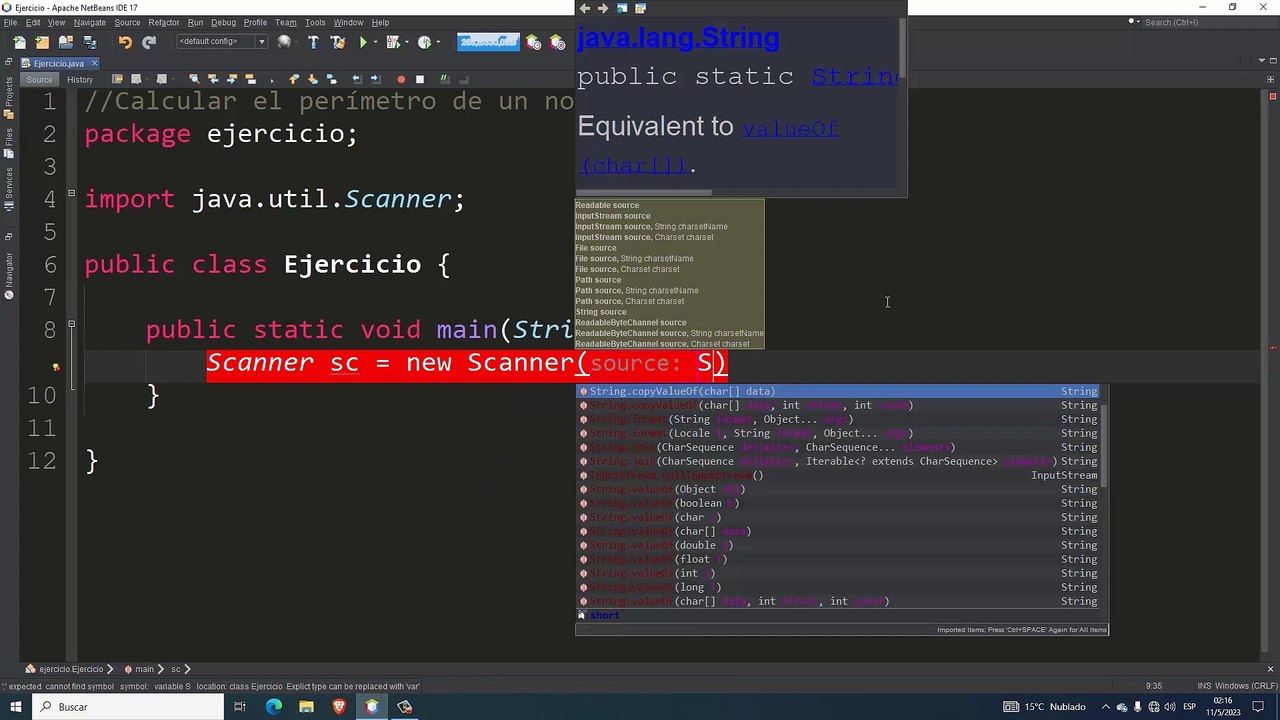Image resolution: width=1280 pixels, height=720 pixels.
Task: Click the Run Project green arrow
Action: pyautogui.click(x=363, y=42)
